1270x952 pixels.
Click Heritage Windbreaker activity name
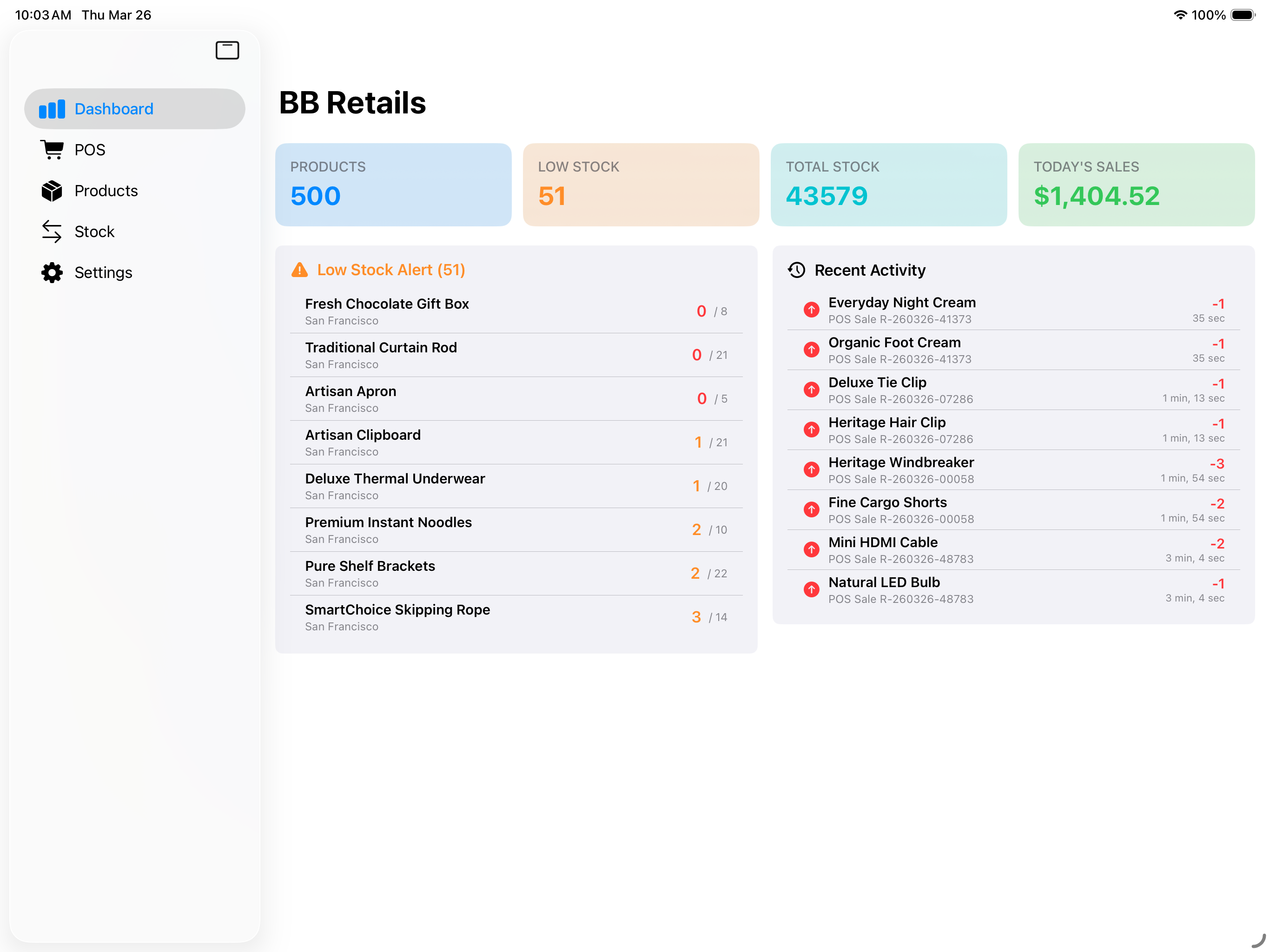tap(901, 462)
